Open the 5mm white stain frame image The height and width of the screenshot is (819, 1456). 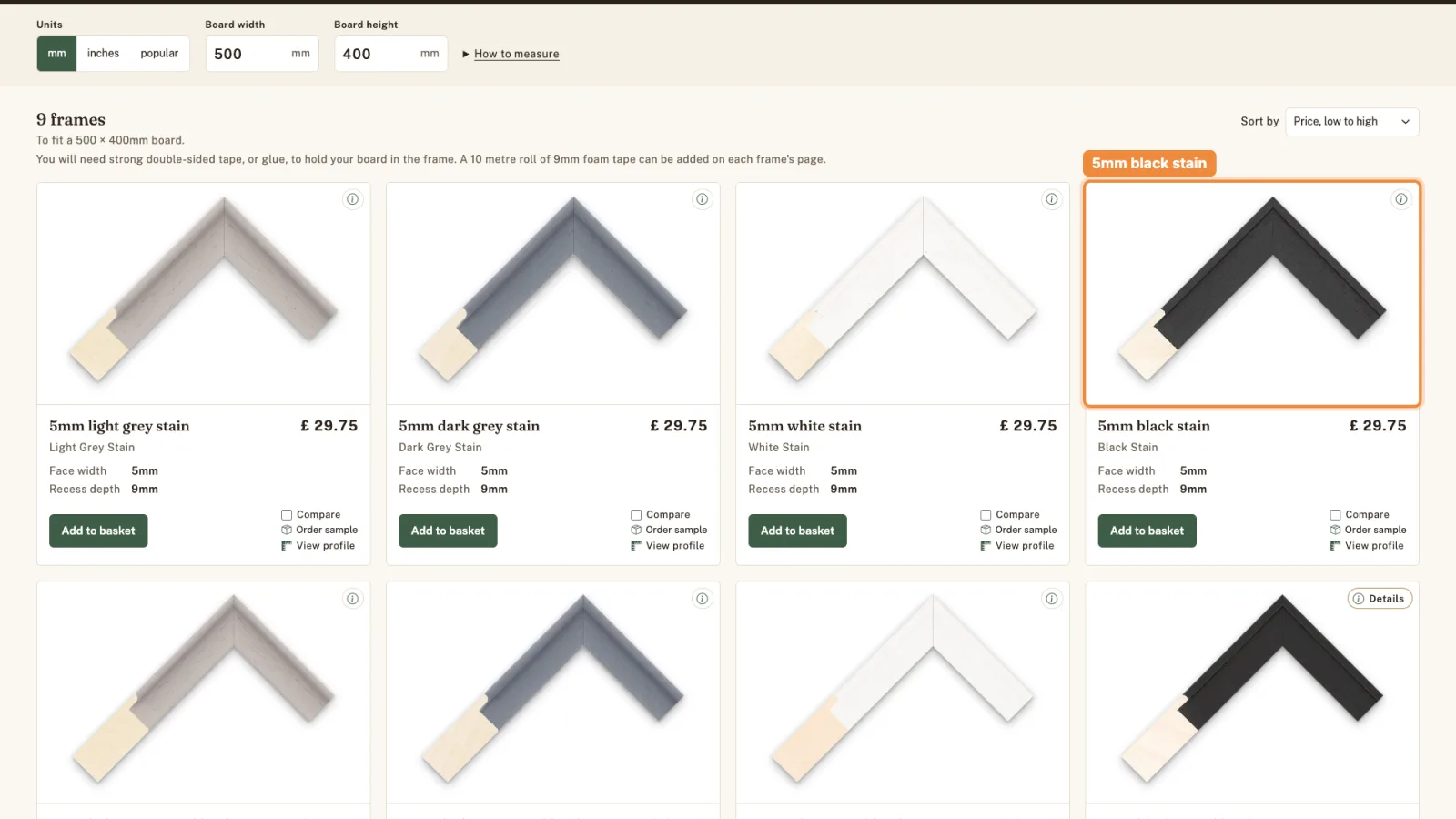(x=903, y=293)
